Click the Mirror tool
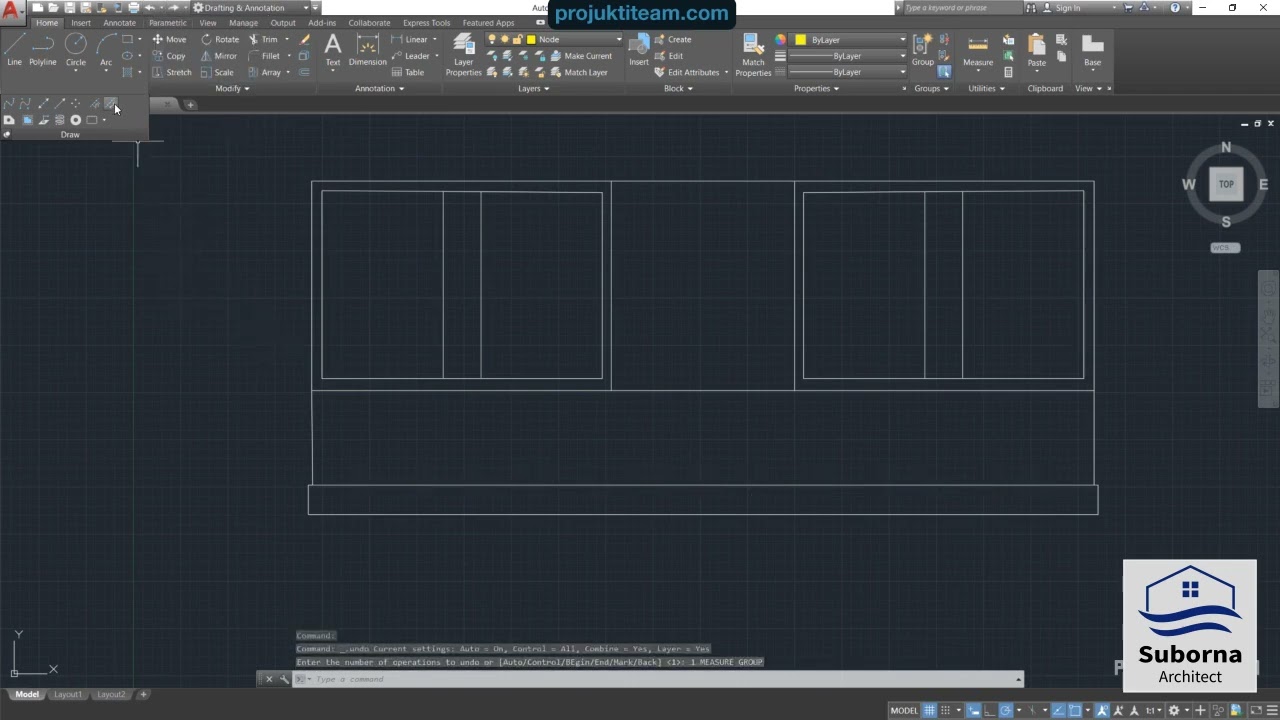1280x720 pixels. [x=219, y=56]
